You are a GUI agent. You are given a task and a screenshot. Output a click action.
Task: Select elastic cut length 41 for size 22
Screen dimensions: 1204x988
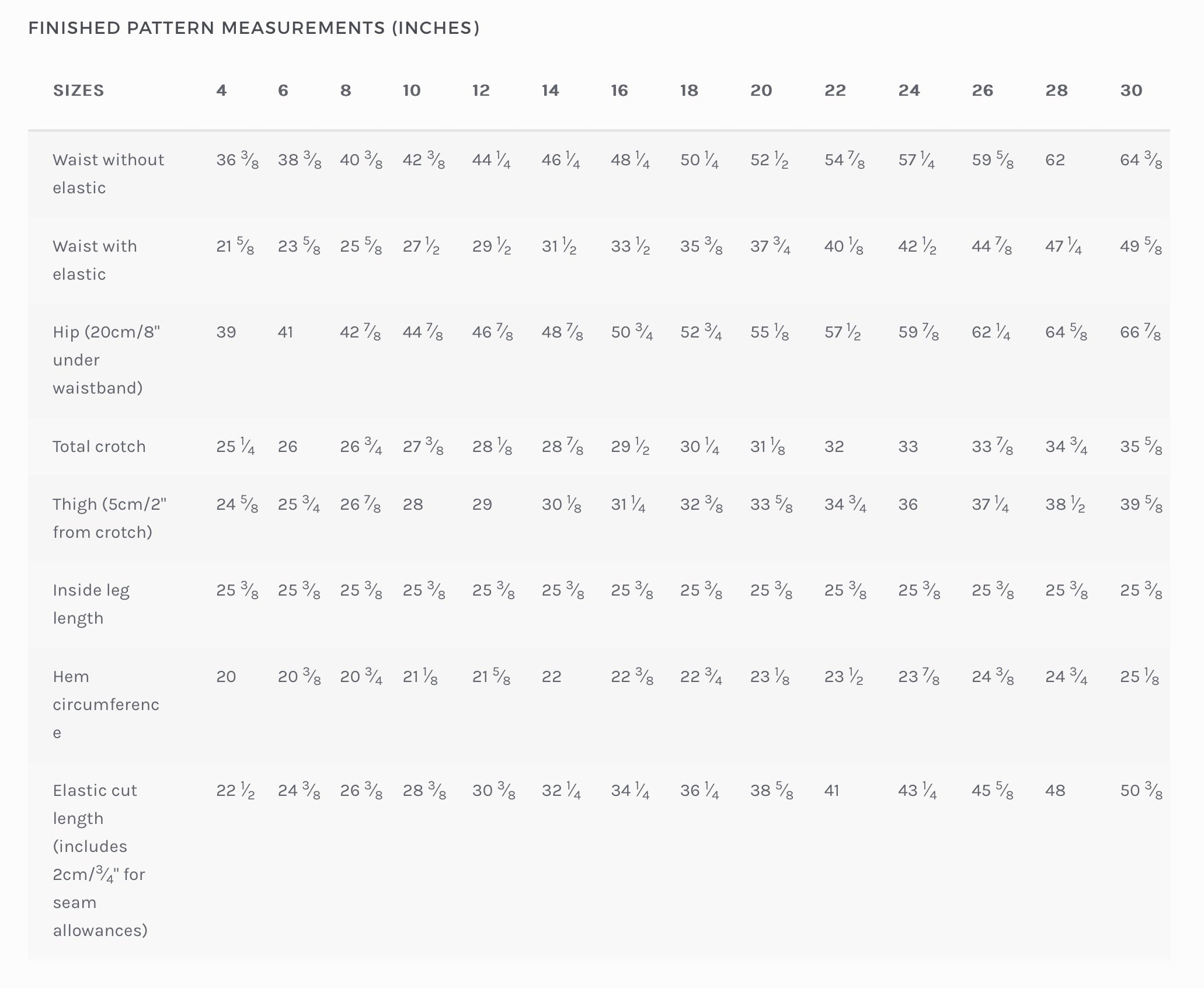tap(831, 791)
